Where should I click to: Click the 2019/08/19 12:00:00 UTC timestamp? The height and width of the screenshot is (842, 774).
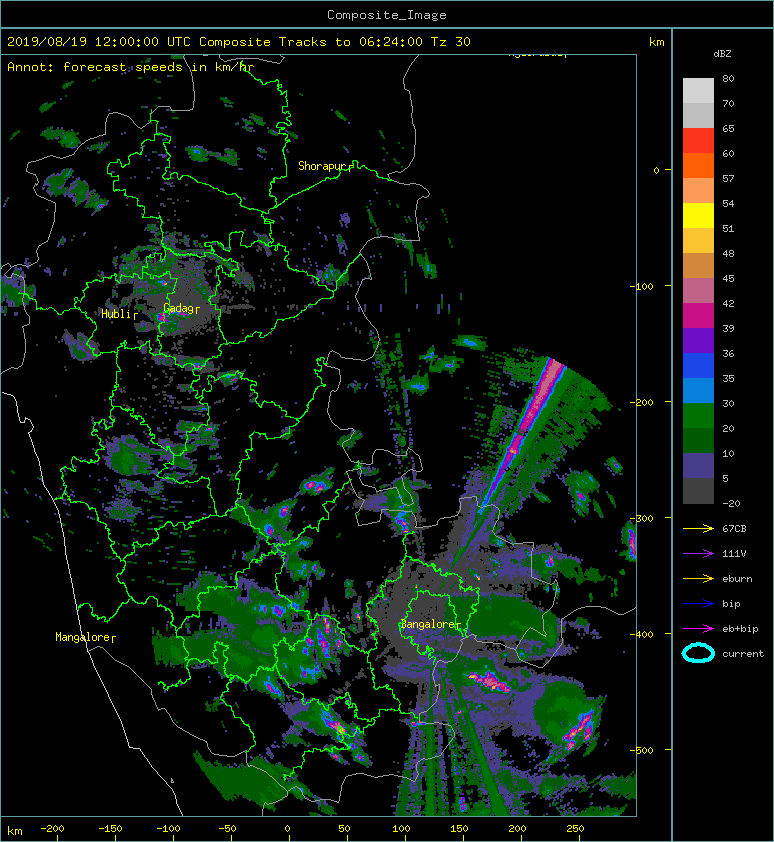(98, 41)
